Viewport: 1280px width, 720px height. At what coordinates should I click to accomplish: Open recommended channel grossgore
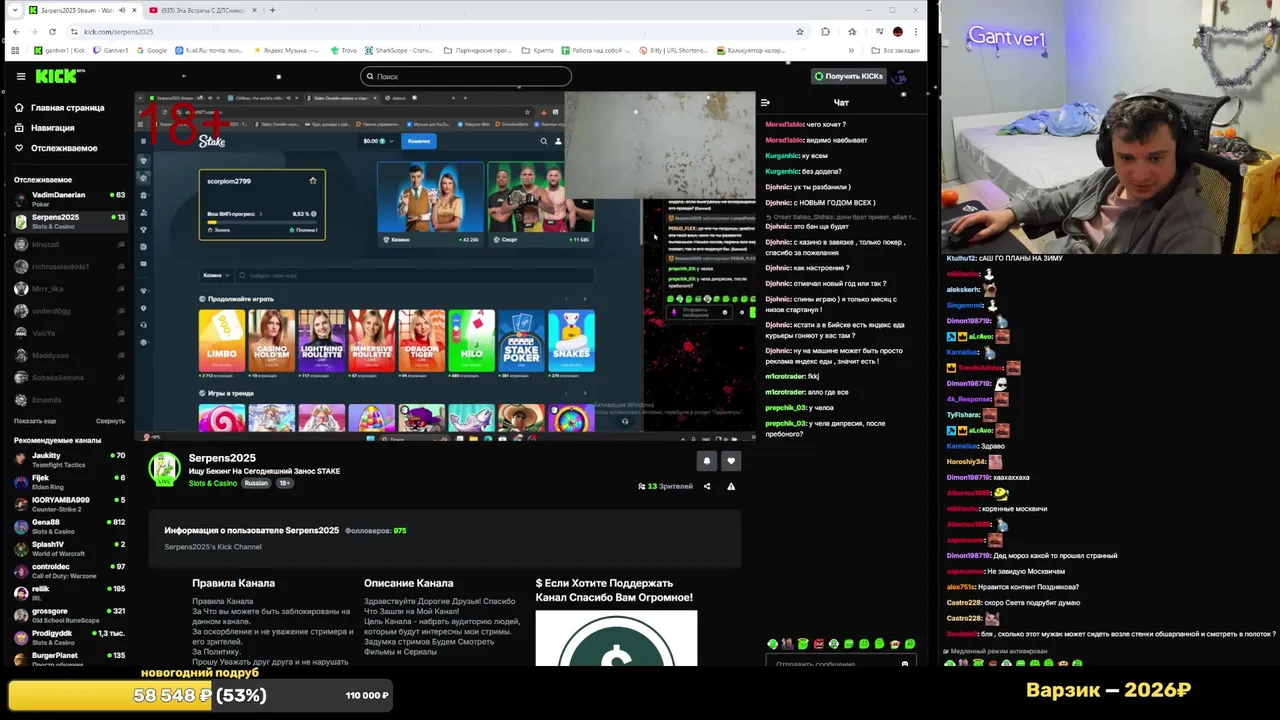point(70,614)
